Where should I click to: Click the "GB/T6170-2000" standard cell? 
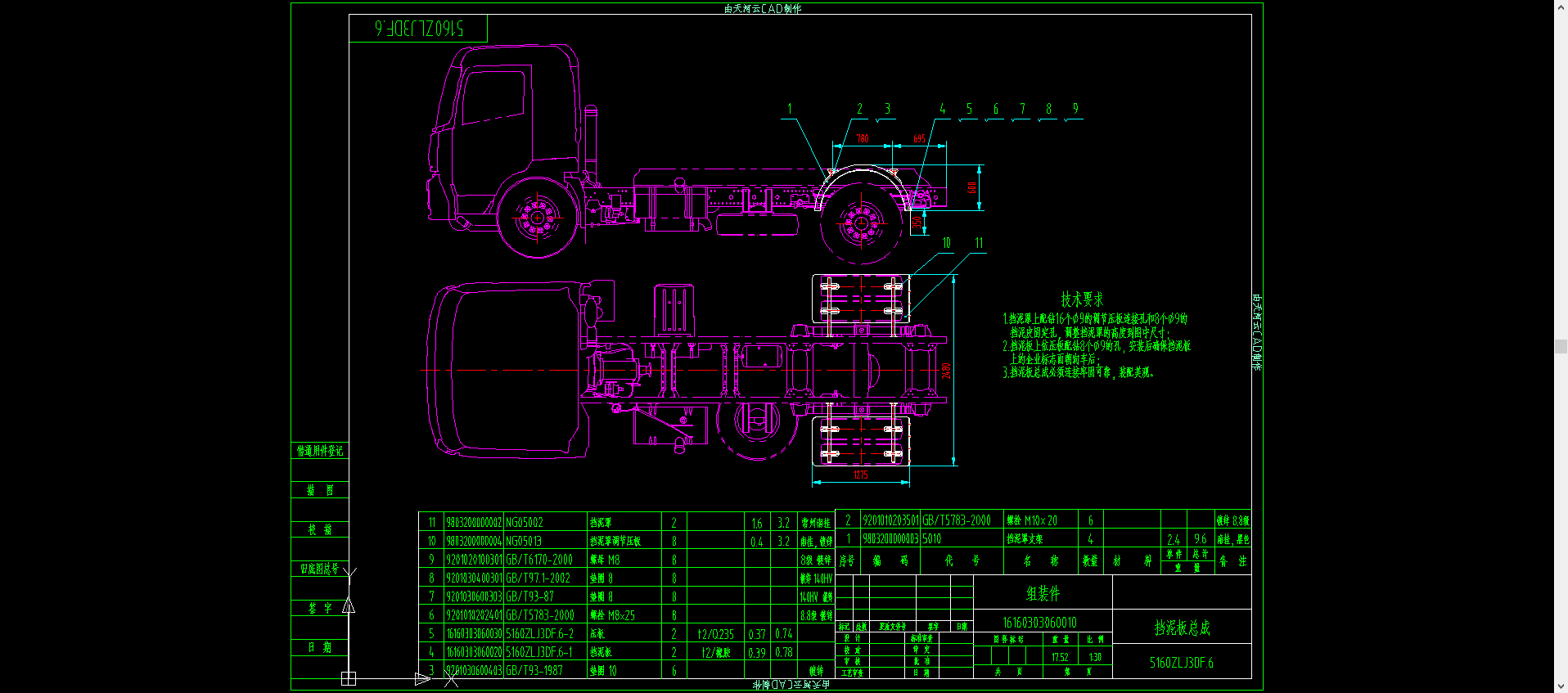(539, 560)
